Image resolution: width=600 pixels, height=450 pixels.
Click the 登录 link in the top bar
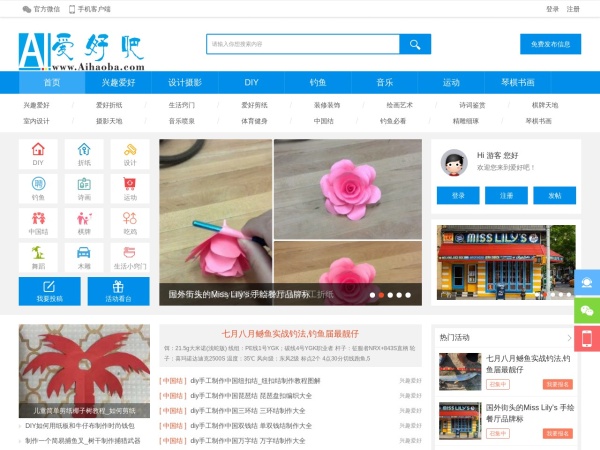point(552,9)
